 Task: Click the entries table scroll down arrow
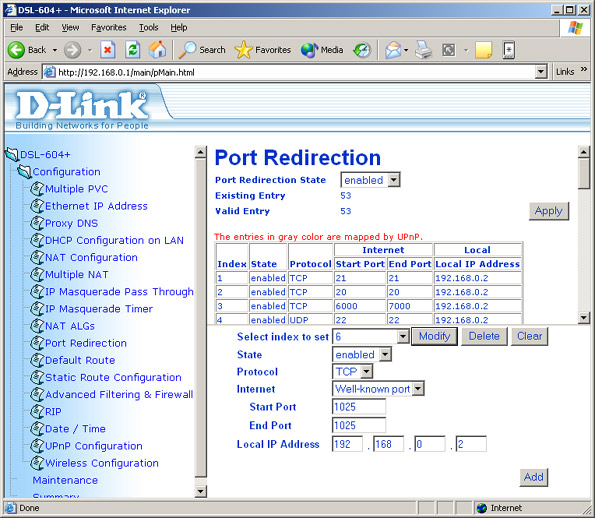coord(583,317)
